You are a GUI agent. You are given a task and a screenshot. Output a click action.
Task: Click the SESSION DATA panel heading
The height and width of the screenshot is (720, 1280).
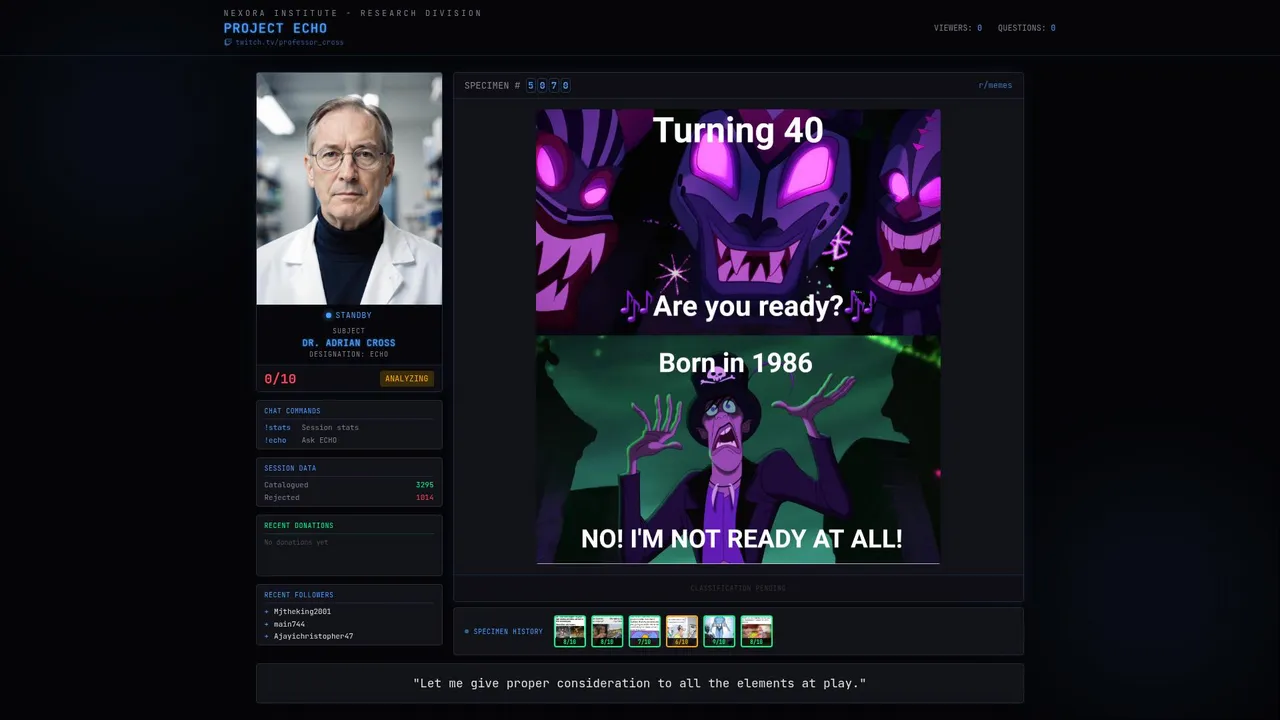[x=290, y=468]
